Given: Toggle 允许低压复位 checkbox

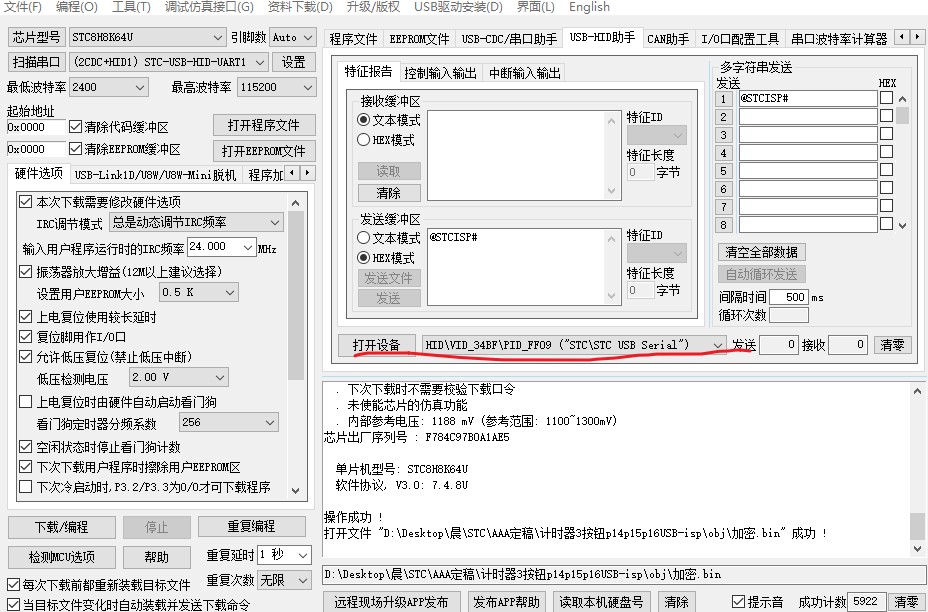Looking at the screenshot, I should [x=25, y=357].
